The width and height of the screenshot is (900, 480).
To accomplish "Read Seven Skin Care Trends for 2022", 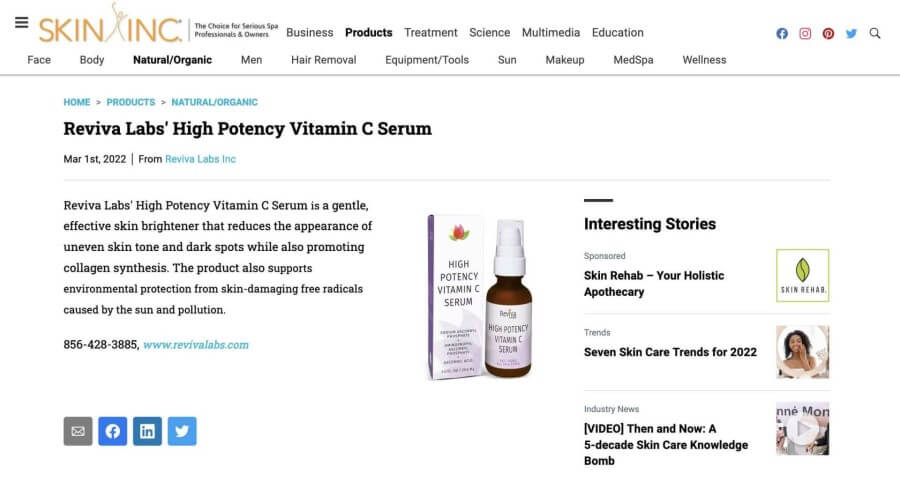I will tap(670, 352).
